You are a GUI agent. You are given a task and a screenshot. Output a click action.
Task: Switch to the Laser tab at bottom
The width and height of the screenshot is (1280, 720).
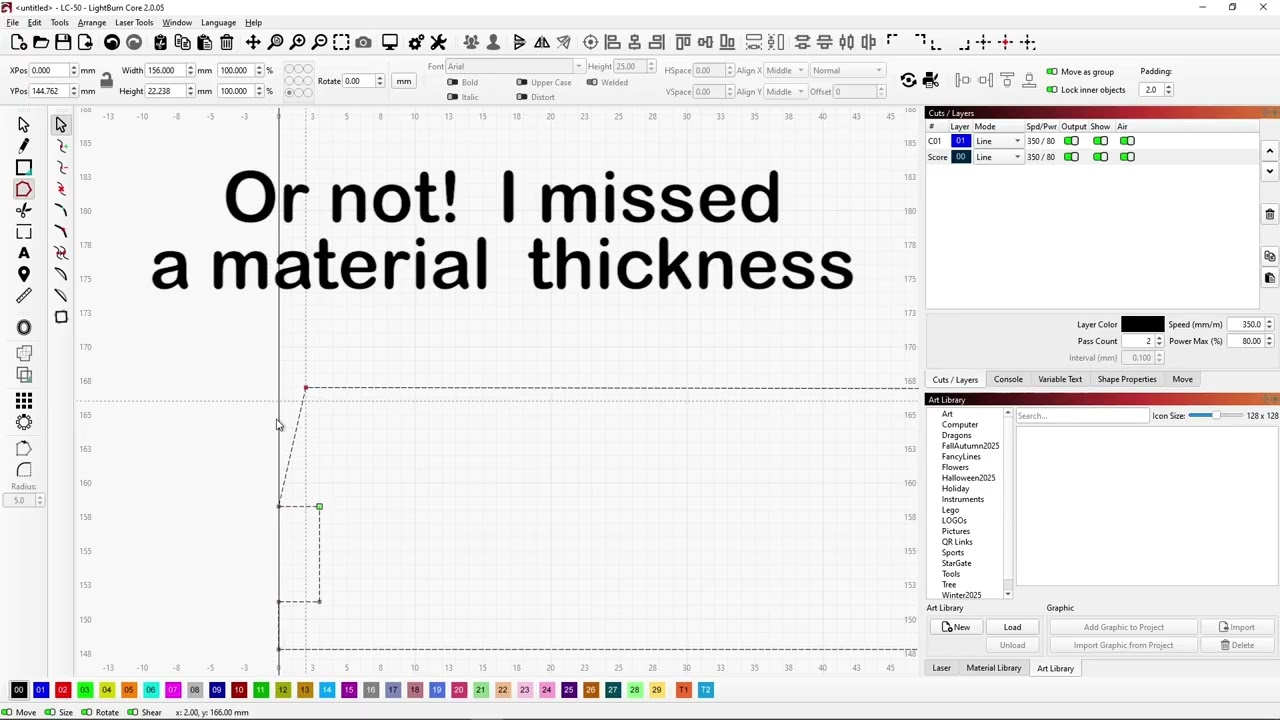pos(941,668)
